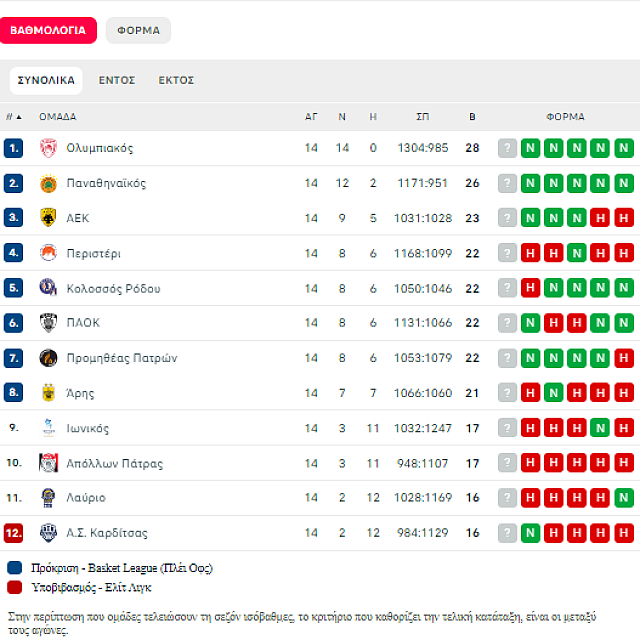Click the Άρης team logo
Image resolution: width=640 pixels, height=640 pixels.
pos(48,393)
